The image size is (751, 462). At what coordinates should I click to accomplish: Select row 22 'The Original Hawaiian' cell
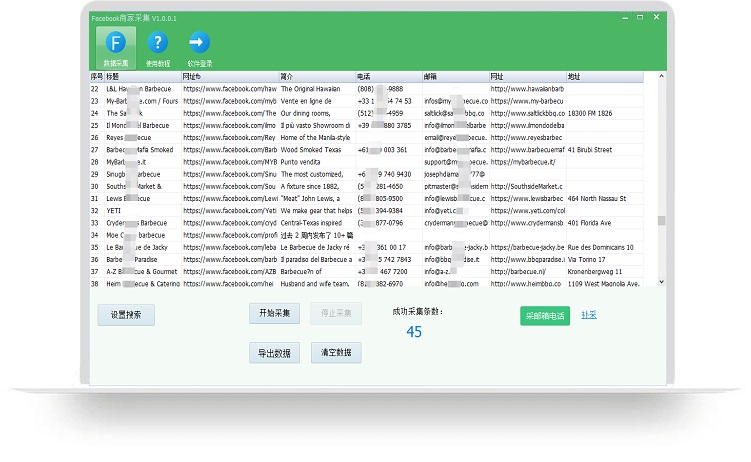(317, 89)
